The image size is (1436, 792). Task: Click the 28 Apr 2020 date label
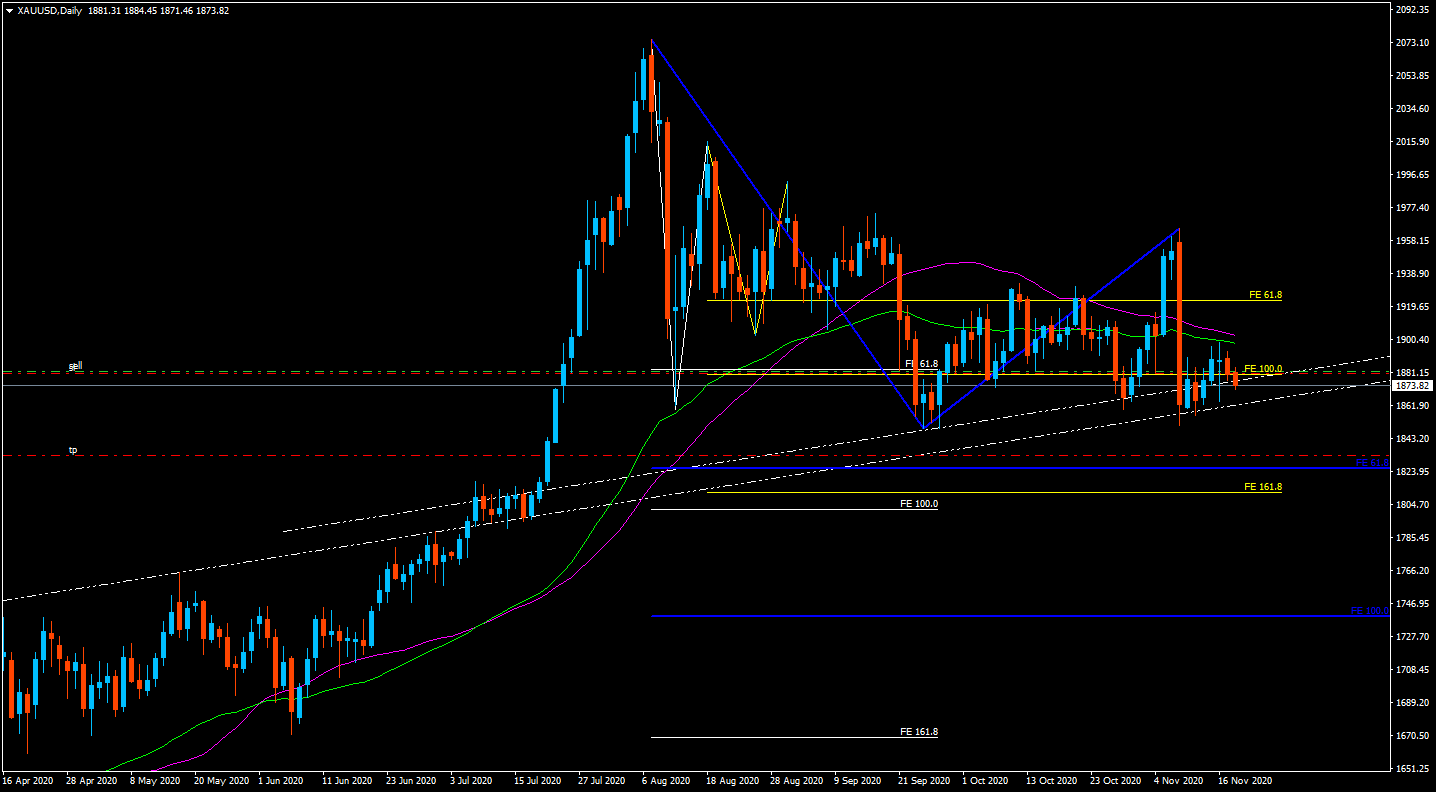tap(91, 779)
